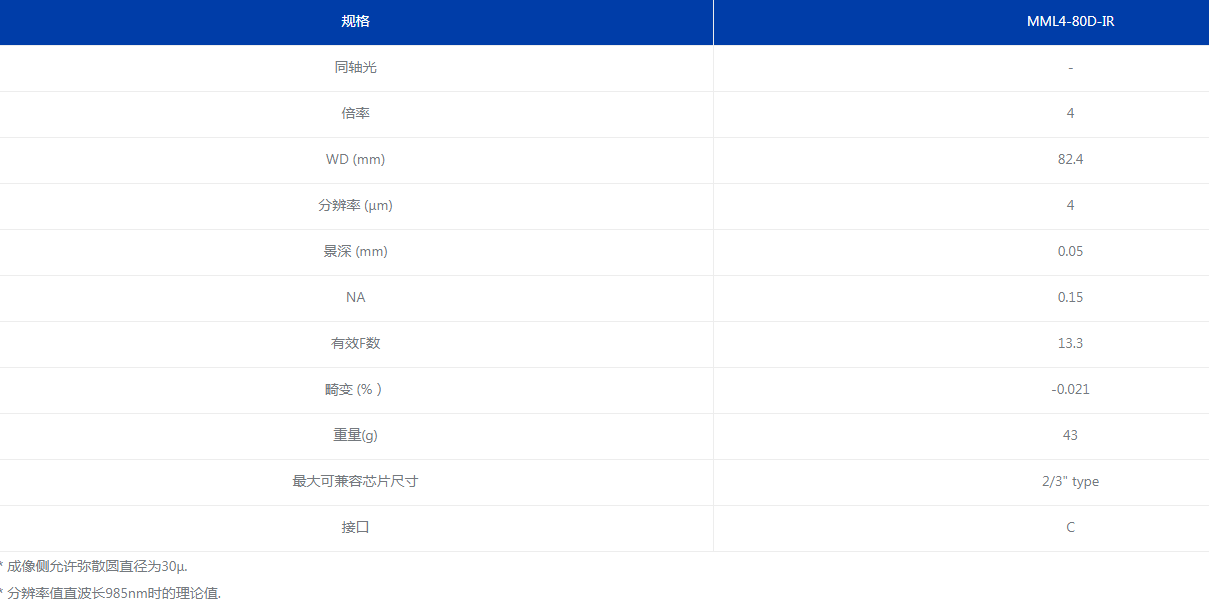Select the value 0.05
The width and height of the screenshot is (1209, 615).
point(1070,251)
